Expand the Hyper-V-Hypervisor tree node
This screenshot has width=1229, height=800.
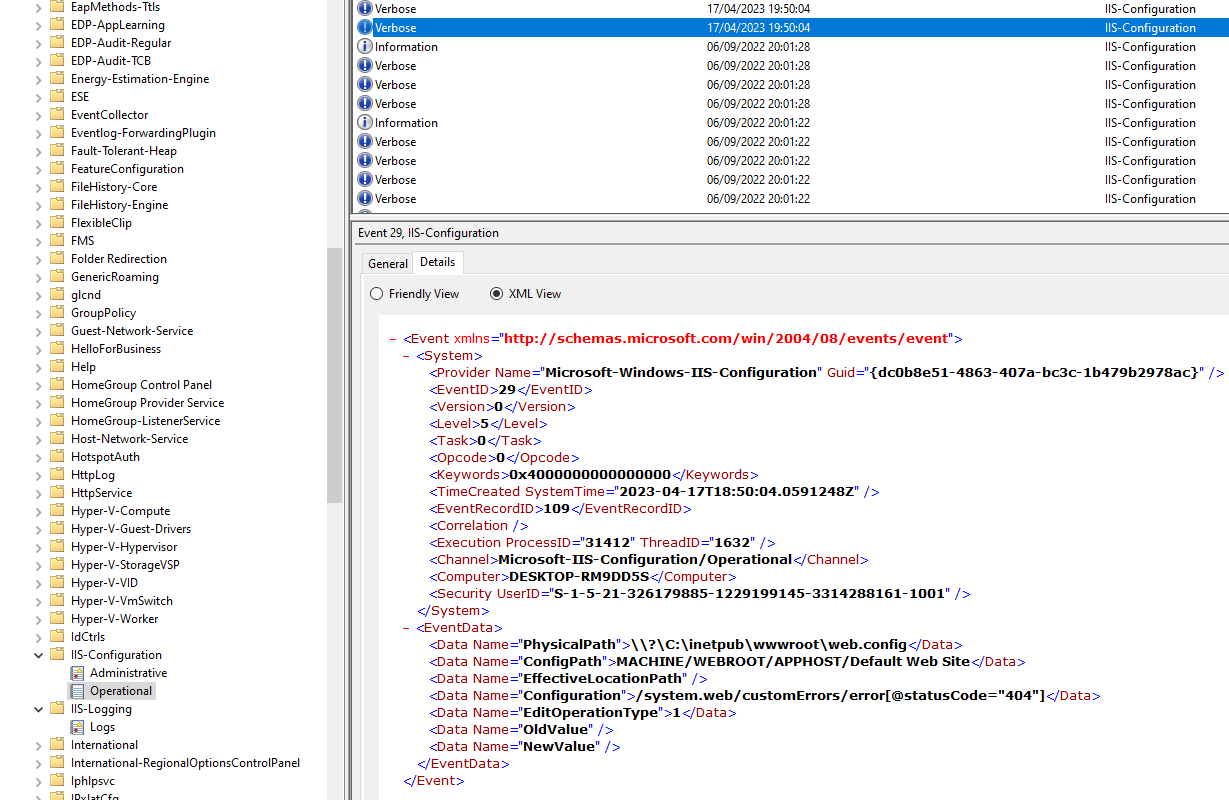click(x=39, y=547)
